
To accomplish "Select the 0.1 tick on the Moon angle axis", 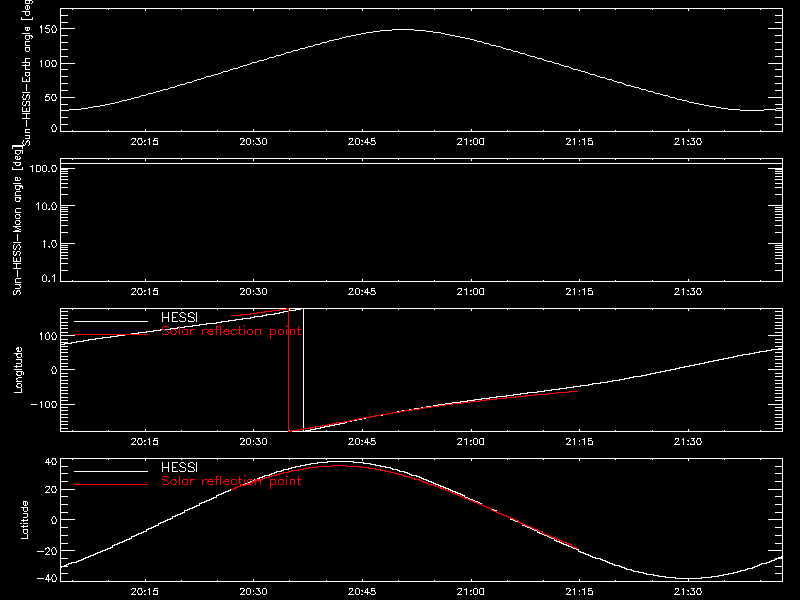I will [x=49, y=278].
